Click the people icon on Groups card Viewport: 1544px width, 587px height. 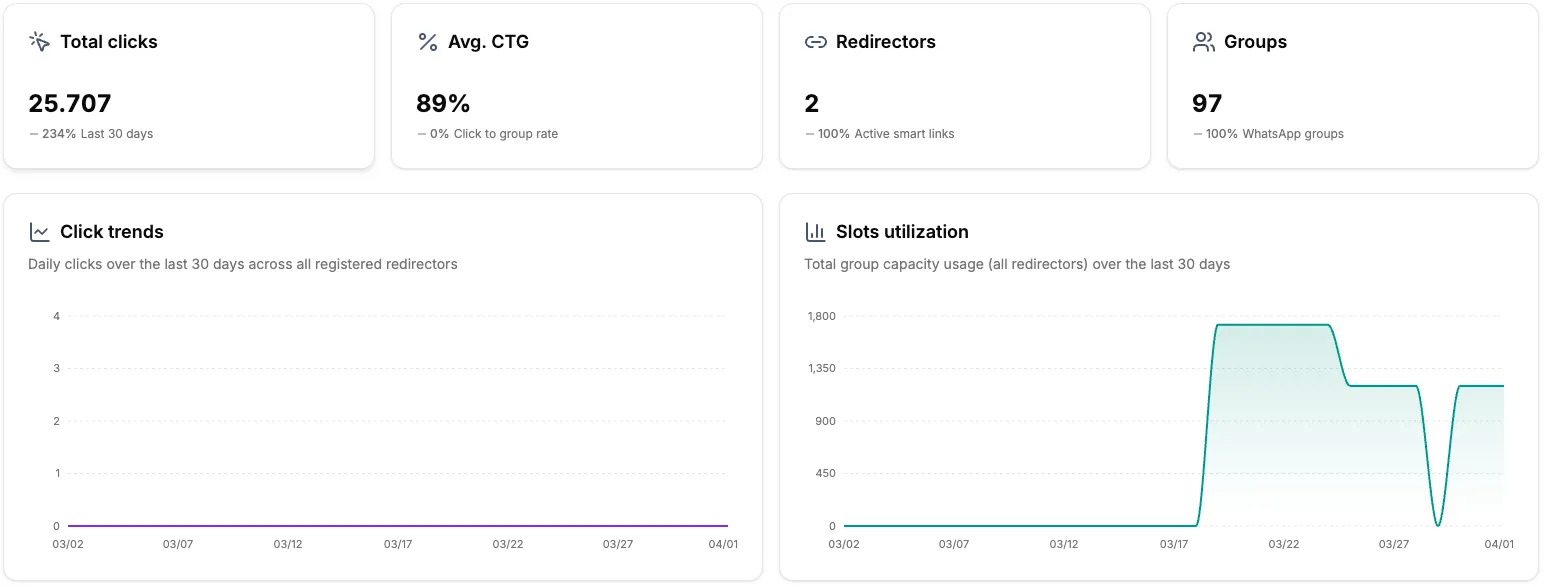tap(1202, 41)
